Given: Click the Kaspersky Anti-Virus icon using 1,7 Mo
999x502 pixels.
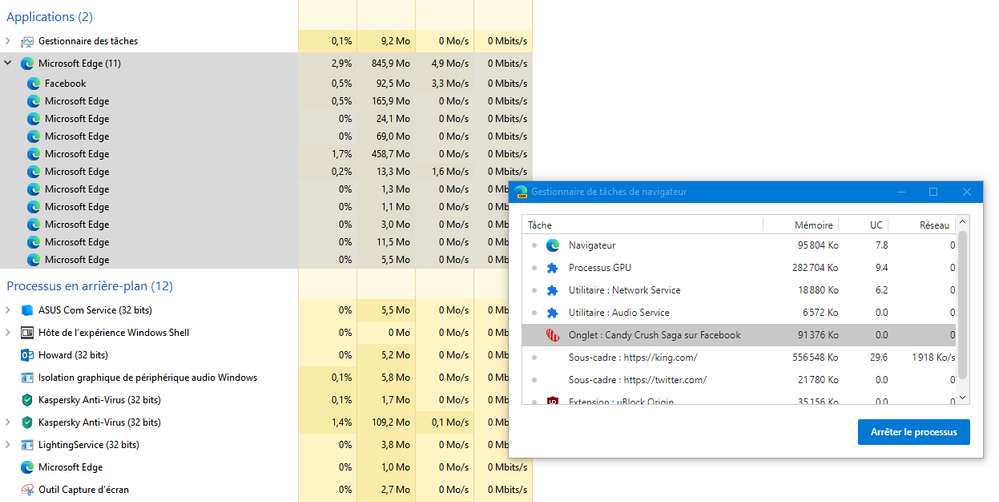Looking at the screenshot, I should pyautogui.click(x=27, y=400).
